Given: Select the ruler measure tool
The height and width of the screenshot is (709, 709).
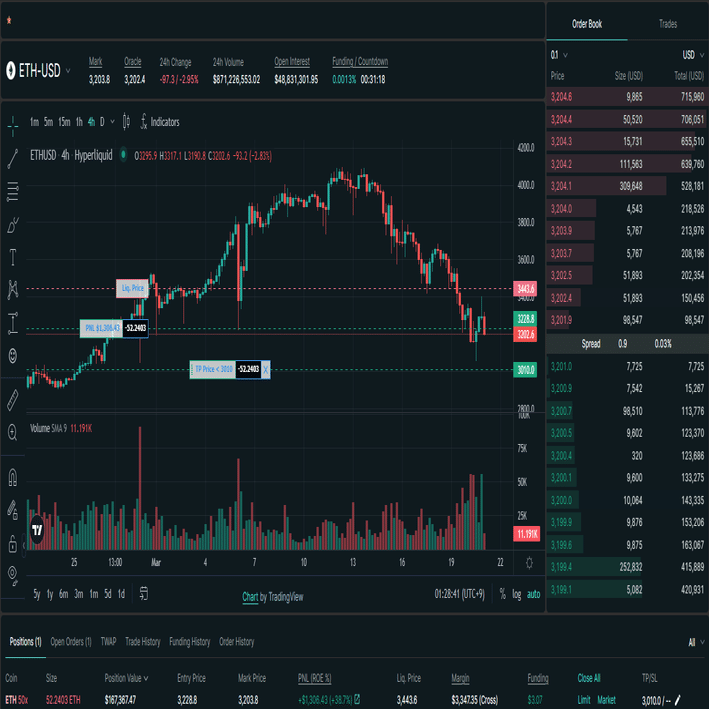Looking at the screenshot, I should tap(13, 400).
